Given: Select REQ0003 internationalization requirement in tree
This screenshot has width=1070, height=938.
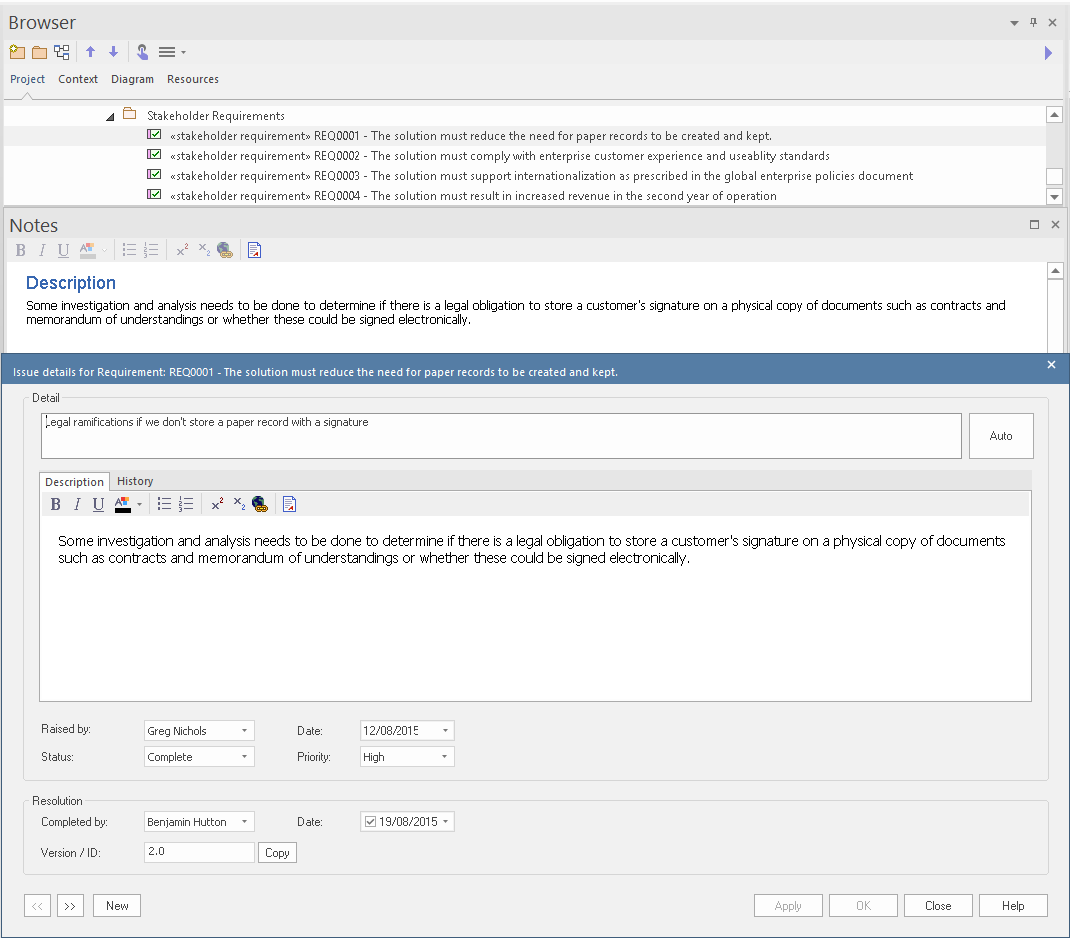Looking at the screenshot, I should pyautogui.click(x=541, y=176).
